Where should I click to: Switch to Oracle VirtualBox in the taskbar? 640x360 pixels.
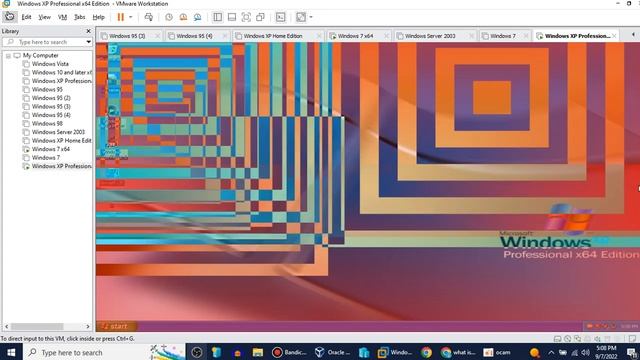[x=332, y=352]
